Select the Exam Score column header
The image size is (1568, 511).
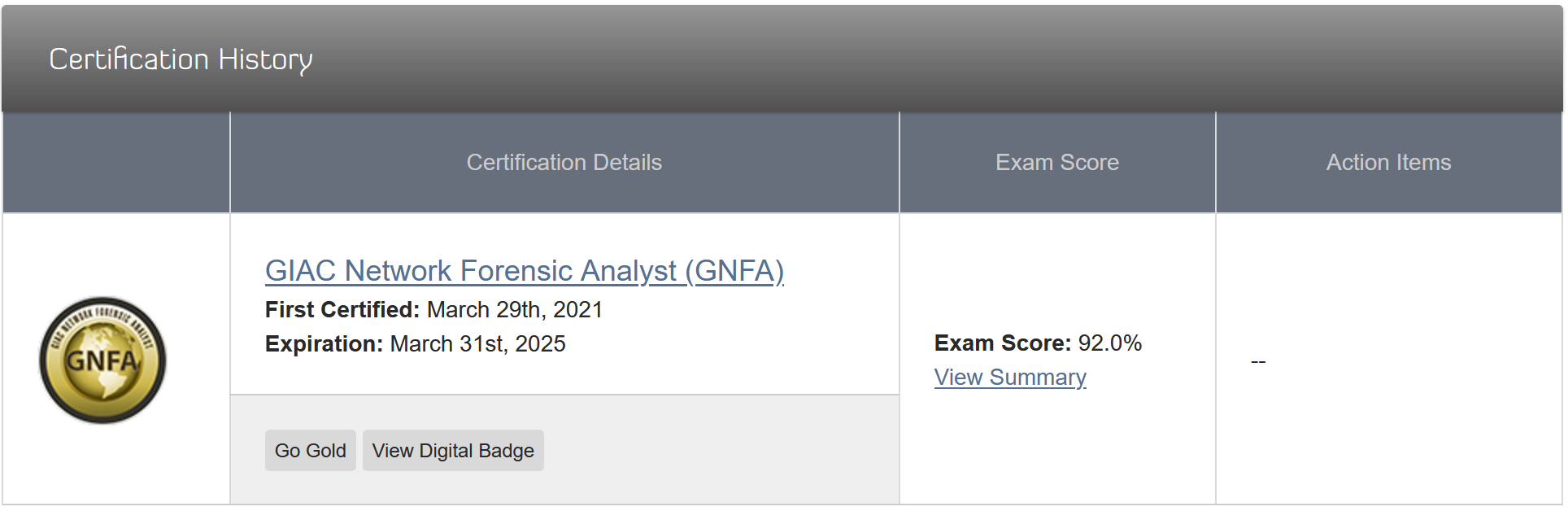point(1057,163)
